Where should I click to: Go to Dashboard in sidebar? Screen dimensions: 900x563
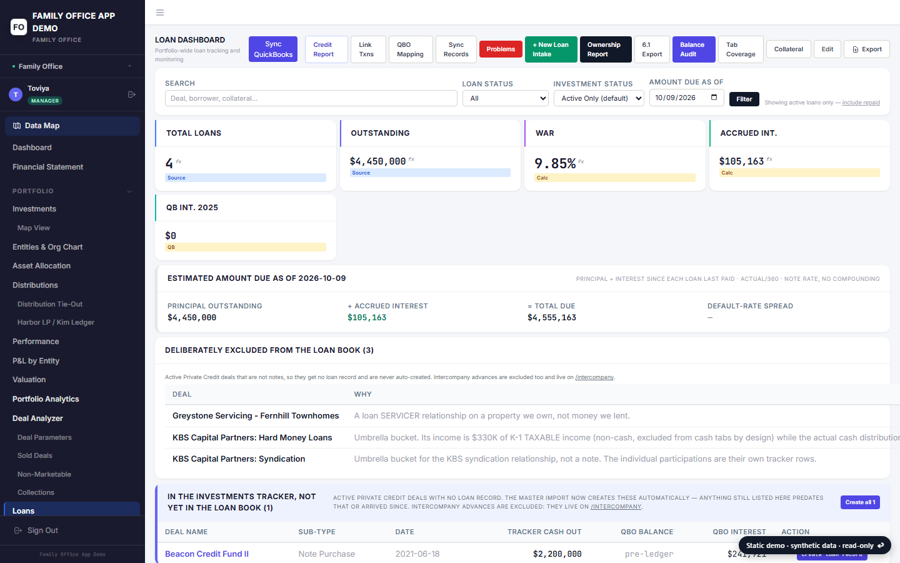pos(32,147)
